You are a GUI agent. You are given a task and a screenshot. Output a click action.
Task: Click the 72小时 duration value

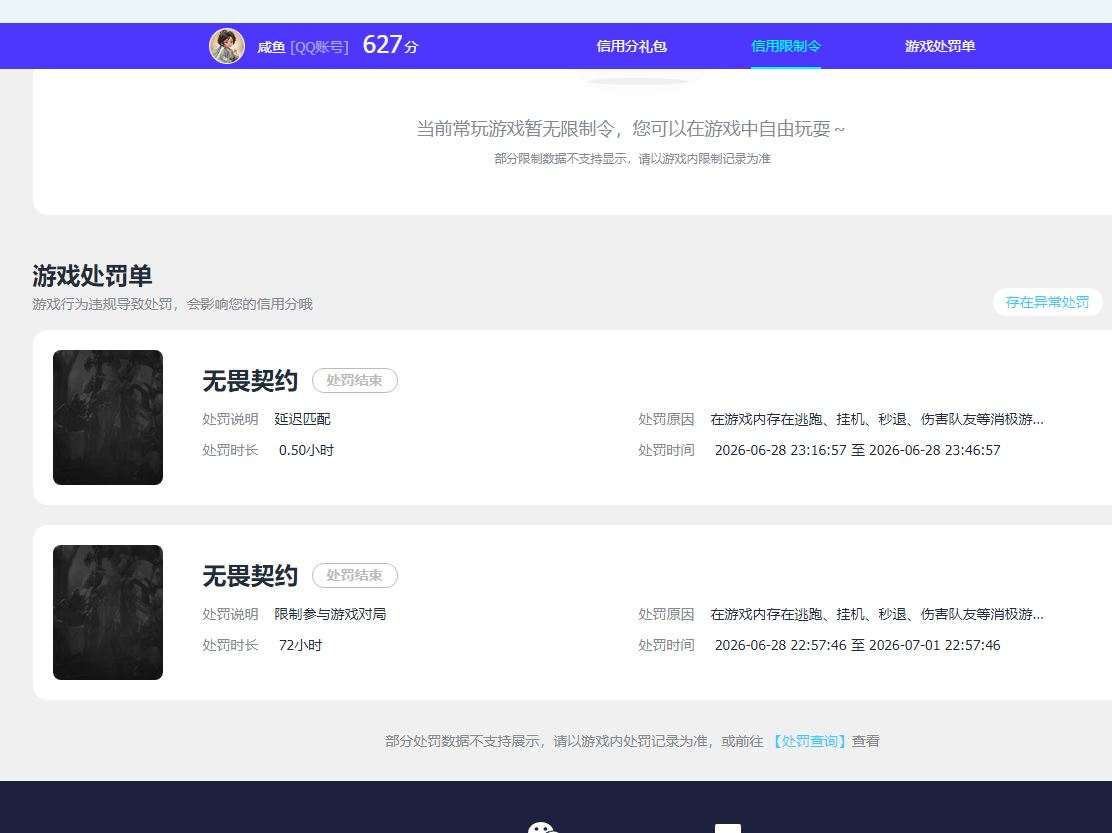(301, 645)
